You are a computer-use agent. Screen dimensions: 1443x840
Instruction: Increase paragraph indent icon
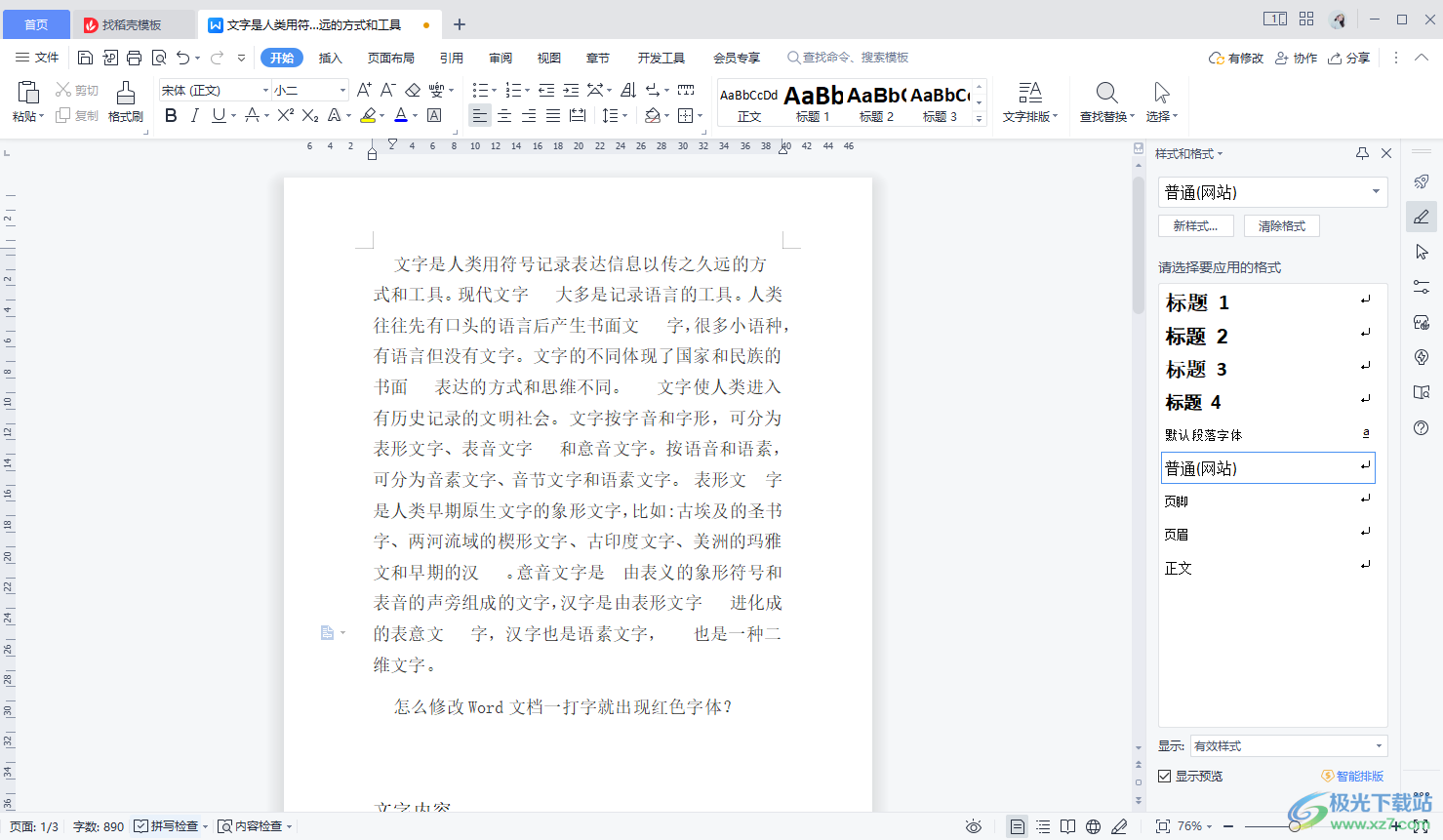(x=571, y=90)
